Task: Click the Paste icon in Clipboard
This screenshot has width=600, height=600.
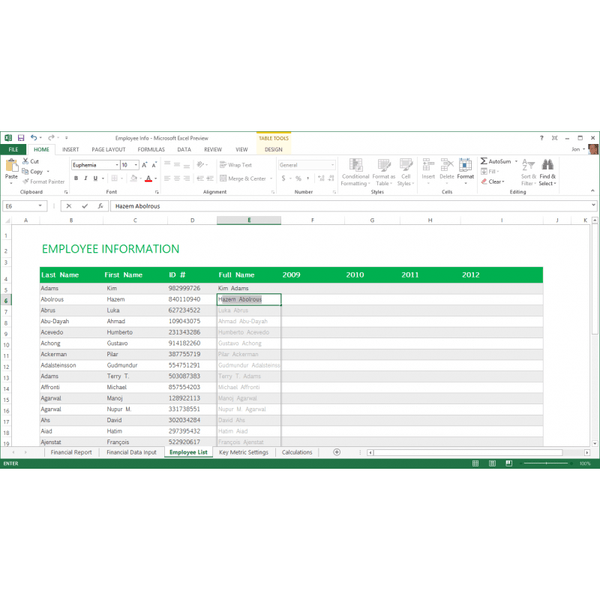Action: (x=11, y=166)
